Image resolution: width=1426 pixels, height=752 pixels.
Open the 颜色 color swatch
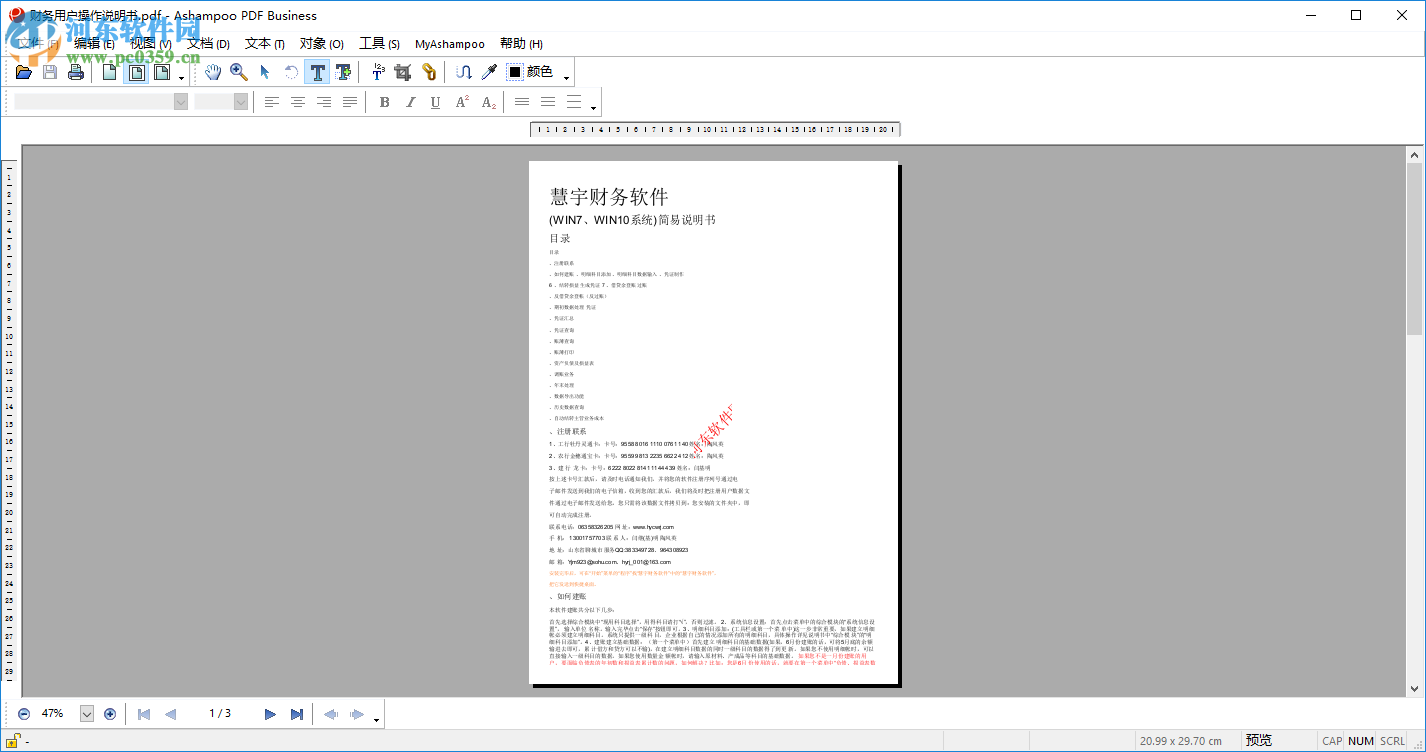516,72
